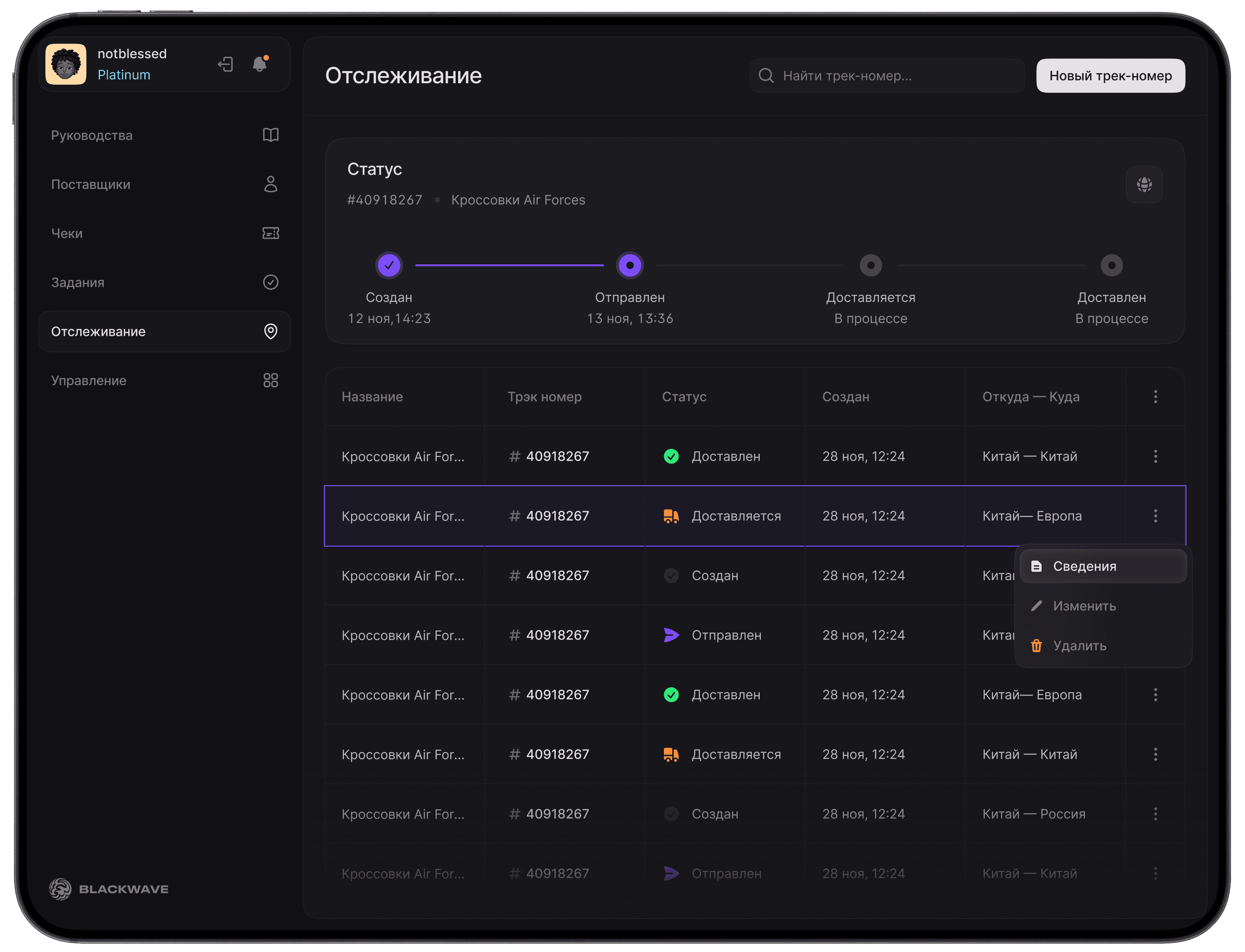Open the three-dot menu on the first table row
Image resolution: width=1245 pixels, height=952 pixels.
tap(1155, 456)
